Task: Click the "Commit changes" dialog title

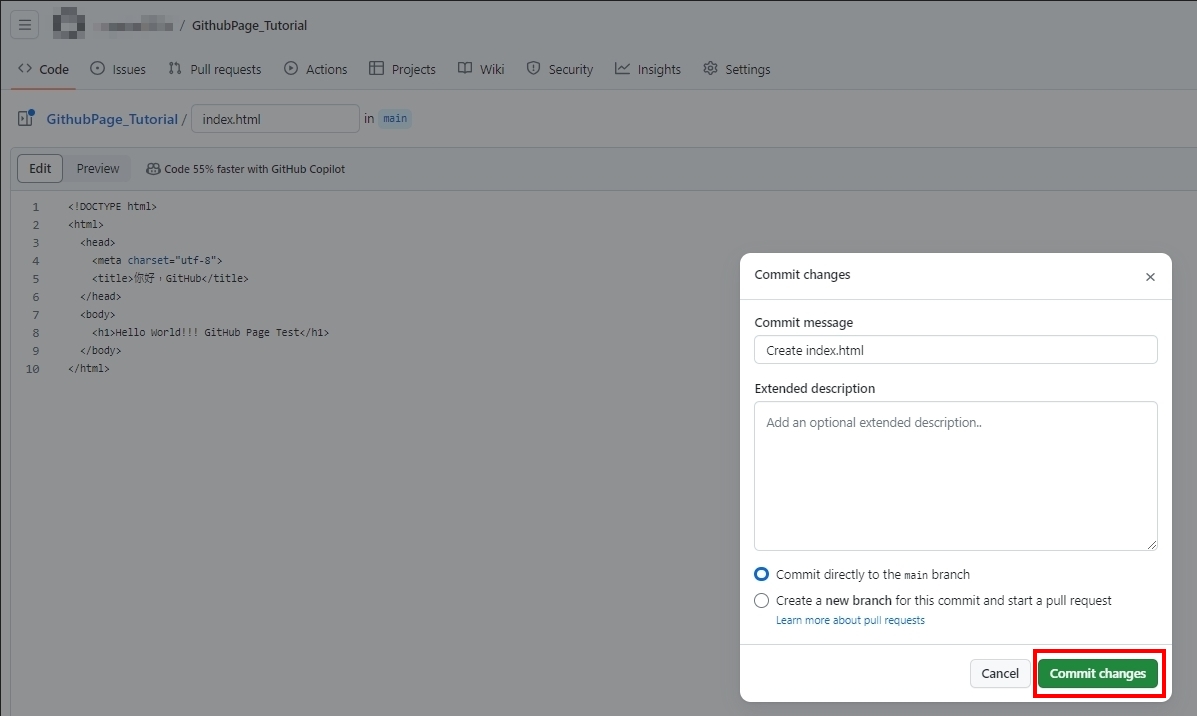Action: [802, 274]
